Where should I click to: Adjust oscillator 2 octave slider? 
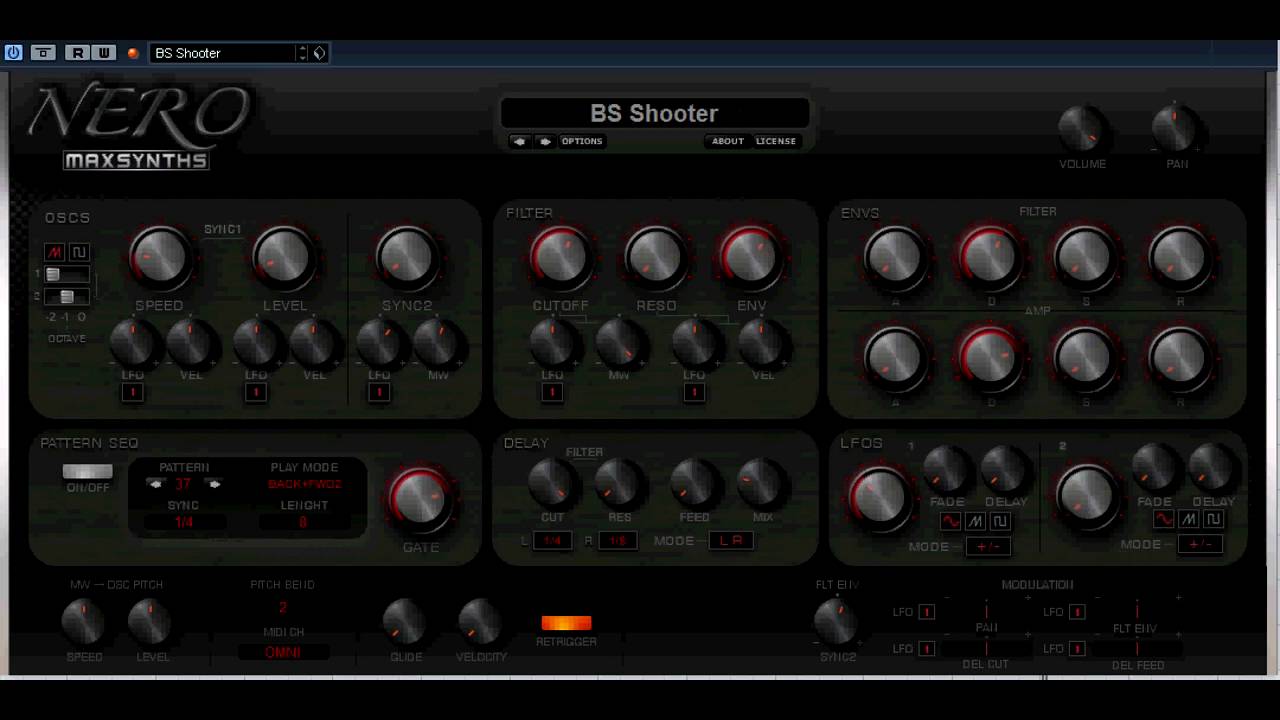pos(66,297)
